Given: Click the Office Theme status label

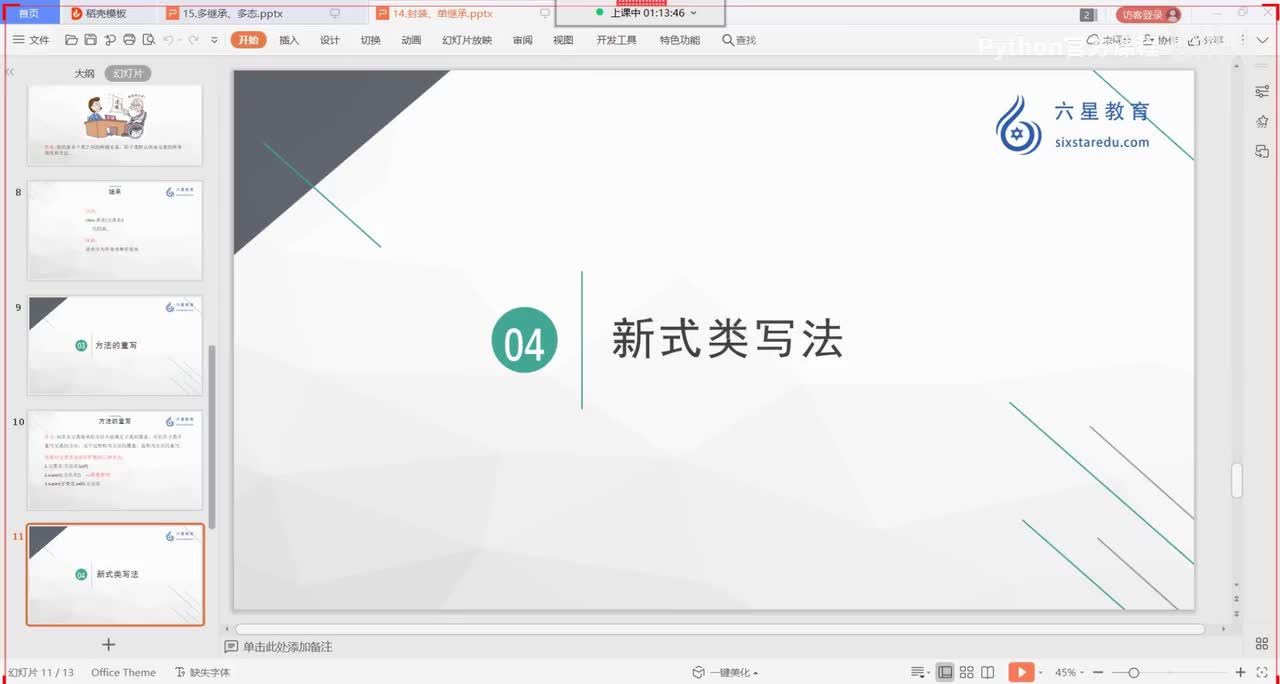Looking at the screenshot, I should (123, 672).
